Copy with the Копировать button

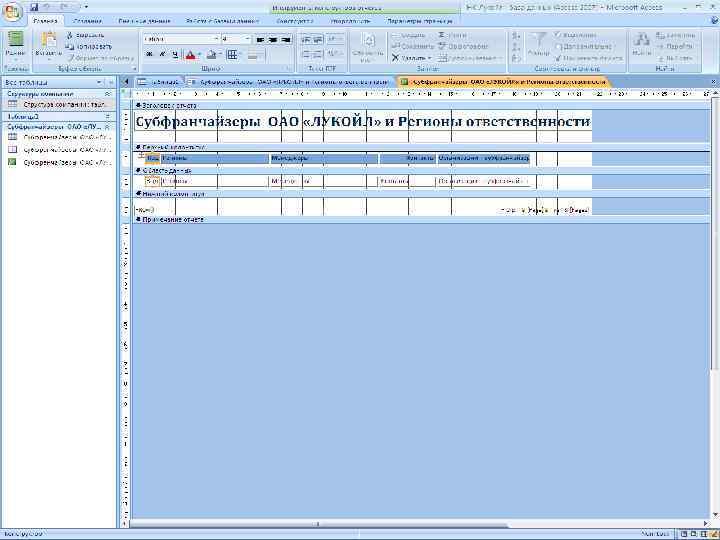click(89, 46)
